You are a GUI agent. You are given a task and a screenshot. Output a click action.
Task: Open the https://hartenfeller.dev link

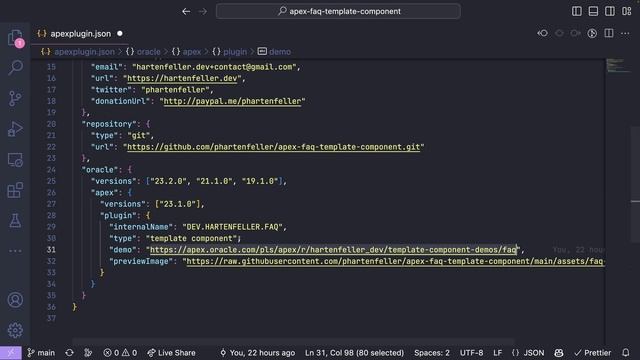pos(182,78)
